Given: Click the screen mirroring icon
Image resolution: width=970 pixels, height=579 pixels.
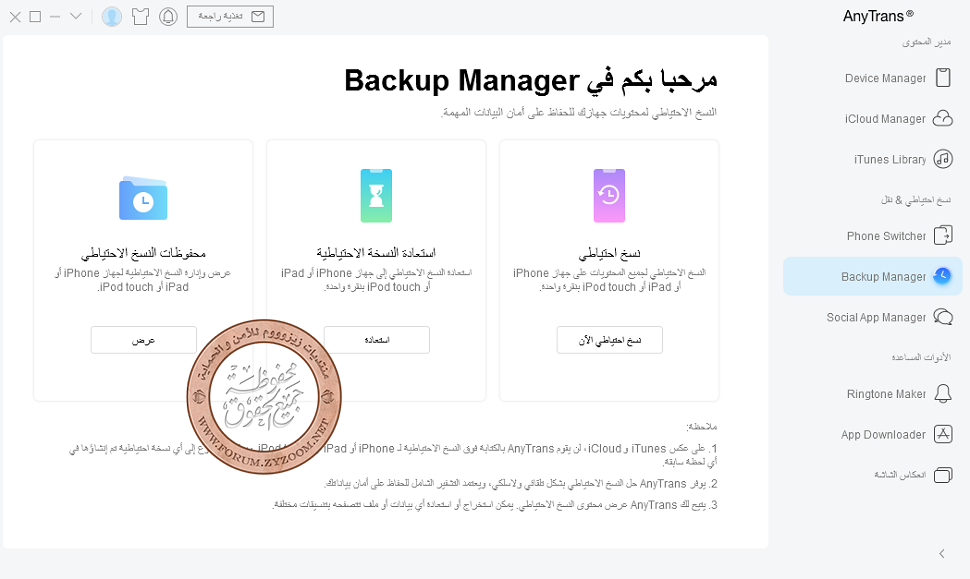Looking at the screenshot, I should coord(943,475).
